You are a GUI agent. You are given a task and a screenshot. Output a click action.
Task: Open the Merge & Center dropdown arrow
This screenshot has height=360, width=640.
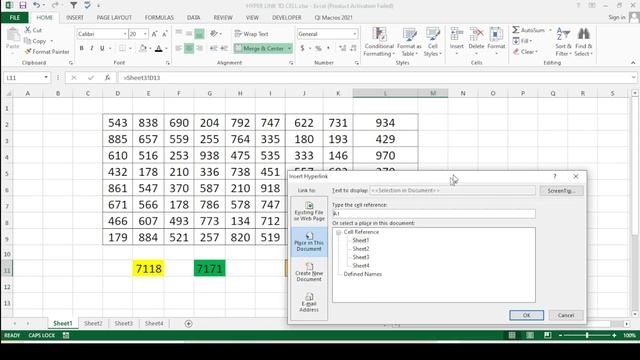pyautogui.click(x=289, y=48)
